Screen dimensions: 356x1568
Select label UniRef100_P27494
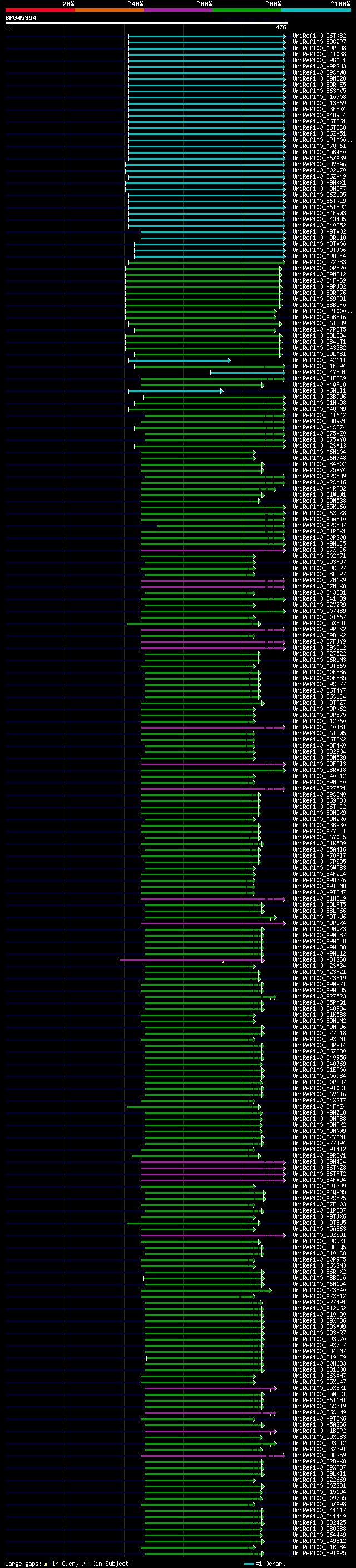(319, 1143)
